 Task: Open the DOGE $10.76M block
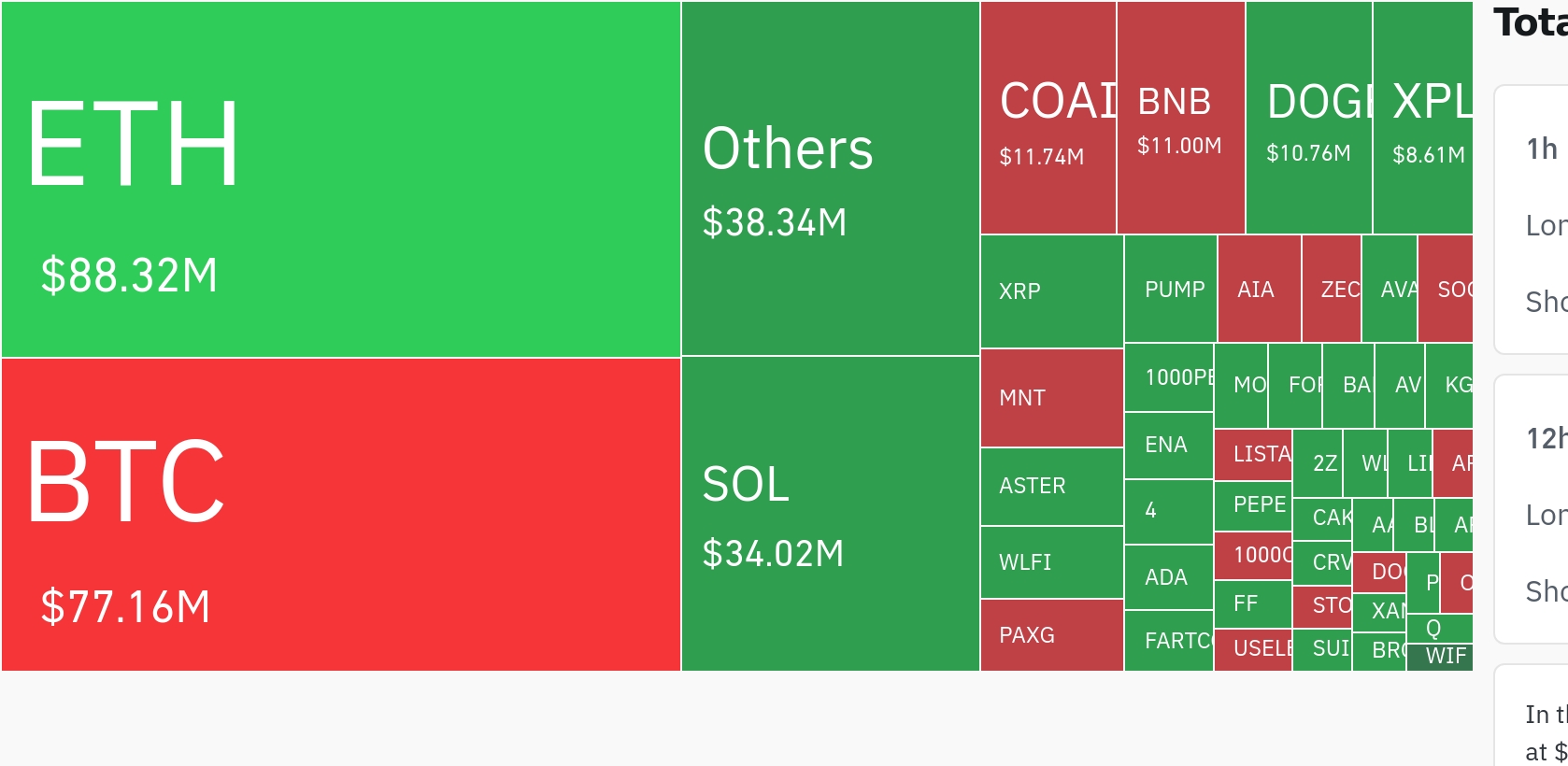point(1308,118)
